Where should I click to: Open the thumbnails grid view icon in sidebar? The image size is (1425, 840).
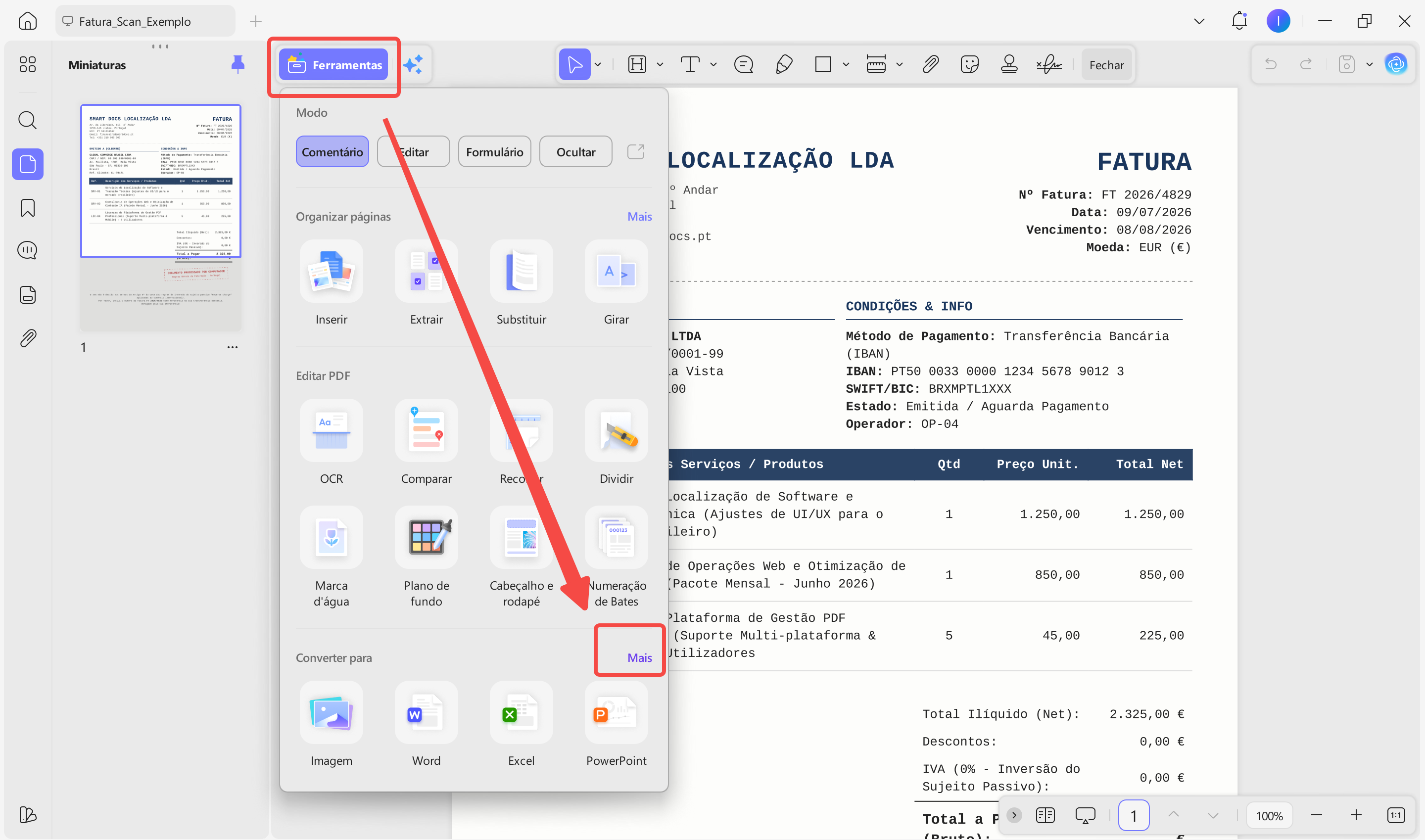tap(27, 64)
